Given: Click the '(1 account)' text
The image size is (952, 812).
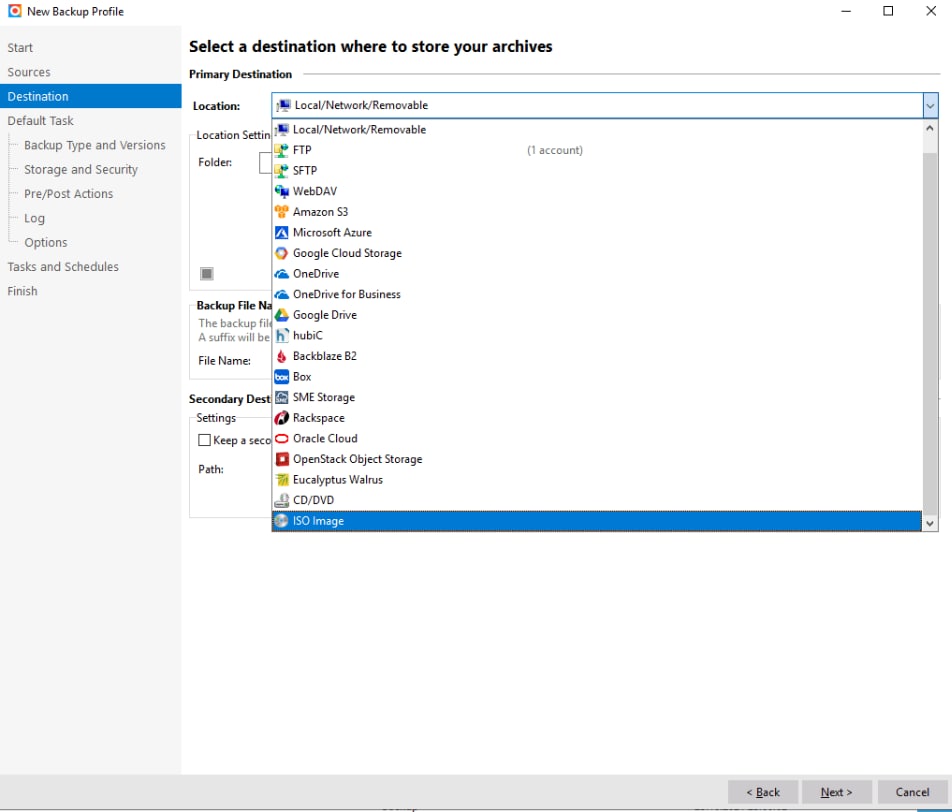Looking at the screenshot, I should (554, 150).
